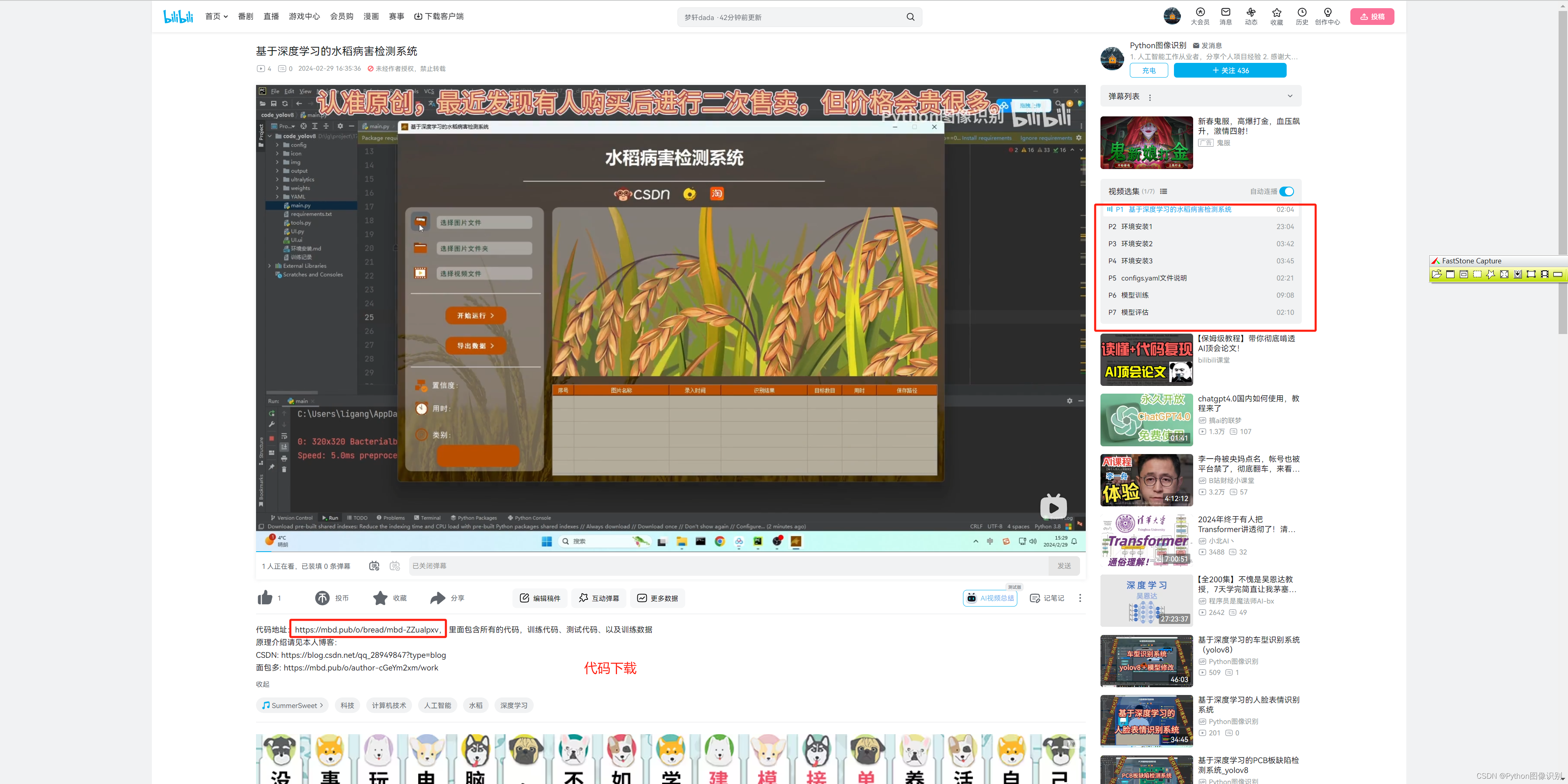Screen dimensions: 1568x784
Task: Collapse the description with 收起
Action: click(x=262, y=684)
